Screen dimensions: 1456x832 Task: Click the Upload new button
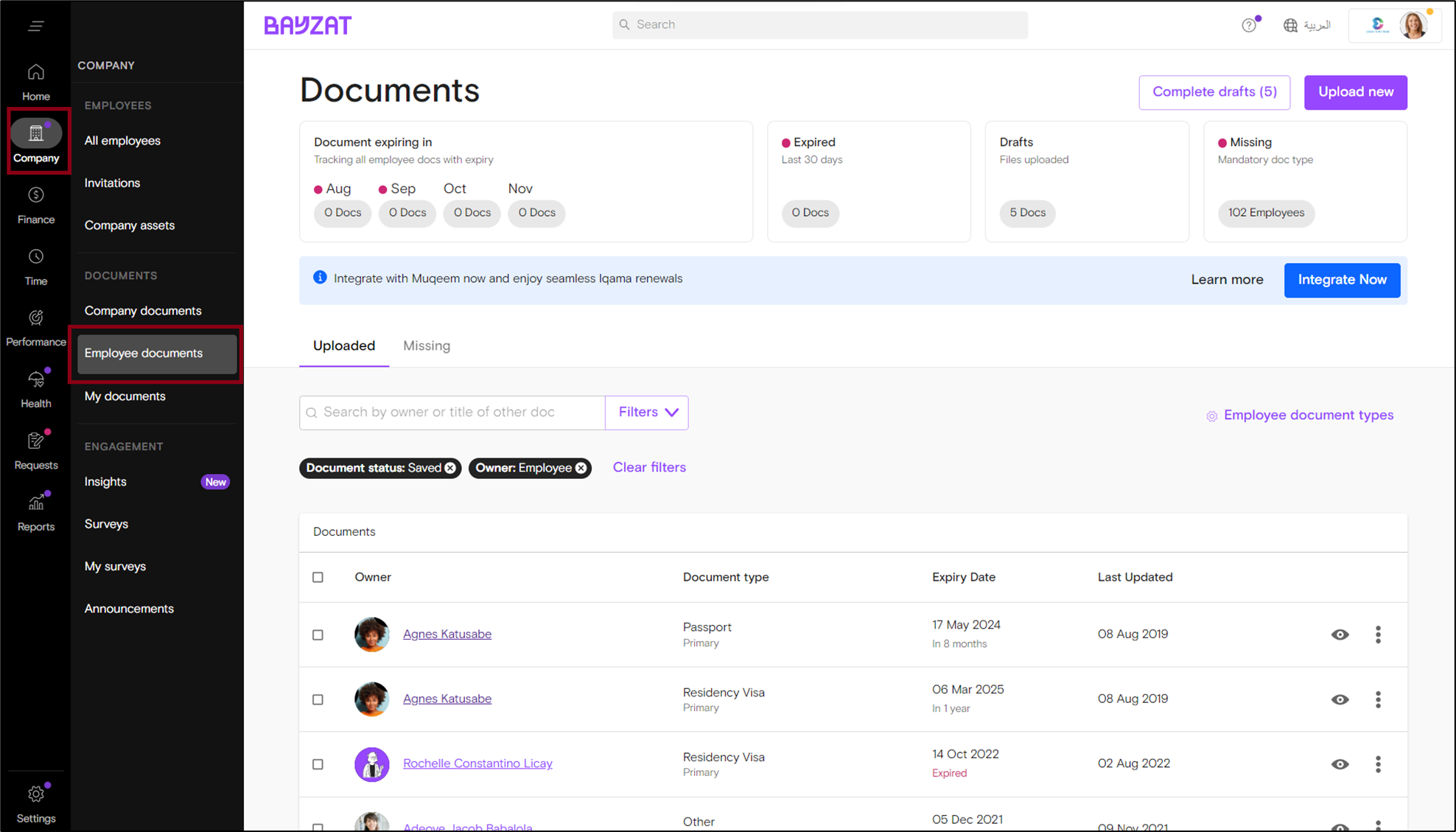1355,92
